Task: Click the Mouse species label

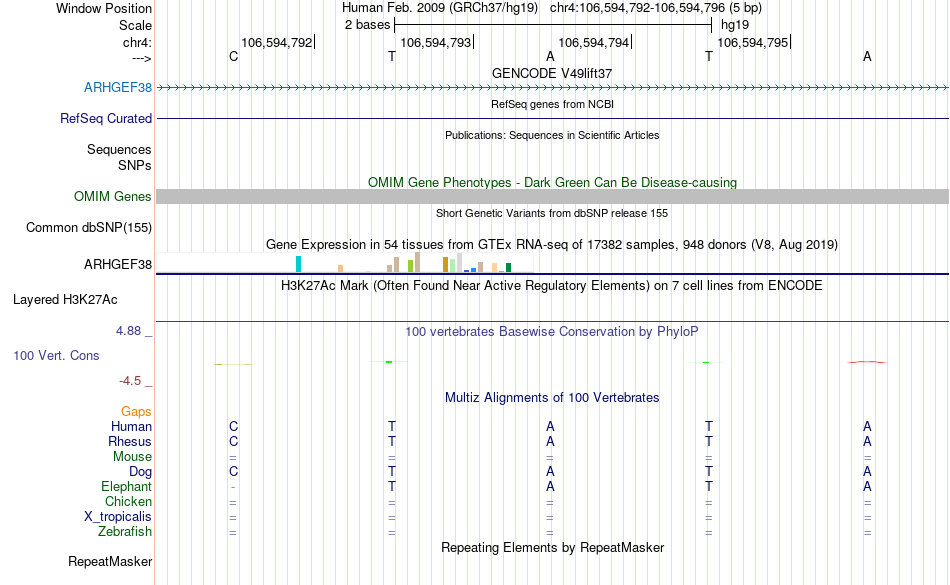Action: [132, 457]
